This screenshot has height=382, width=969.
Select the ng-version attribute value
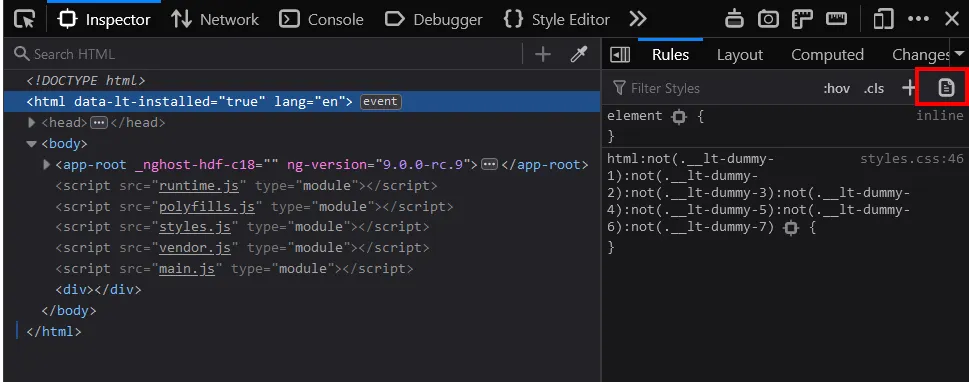tap(423, 164)
